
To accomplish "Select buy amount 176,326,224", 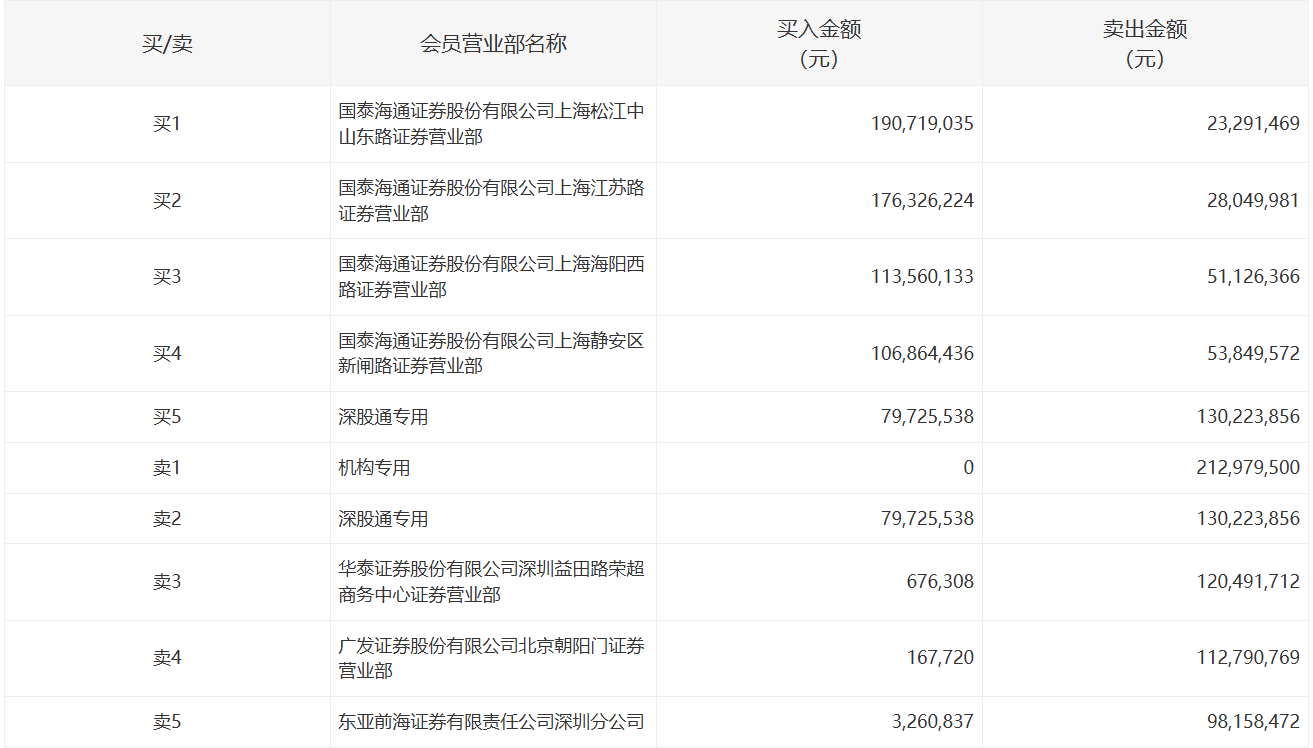I will pos(922,201).
